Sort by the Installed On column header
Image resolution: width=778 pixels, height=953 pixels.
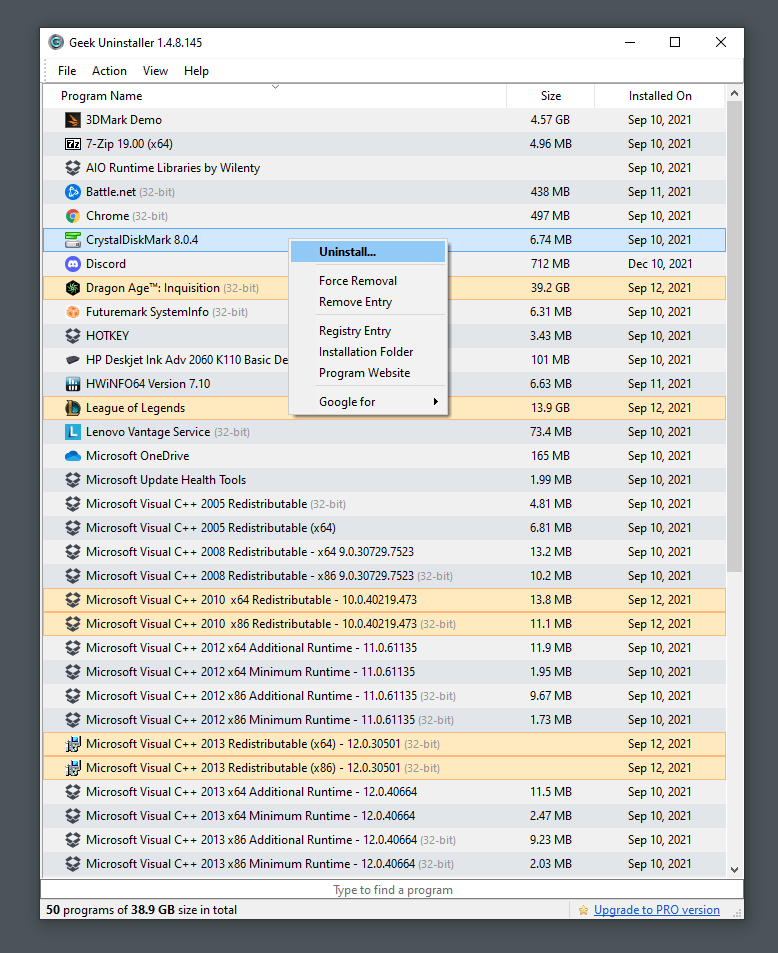click(x=660, y=96)
